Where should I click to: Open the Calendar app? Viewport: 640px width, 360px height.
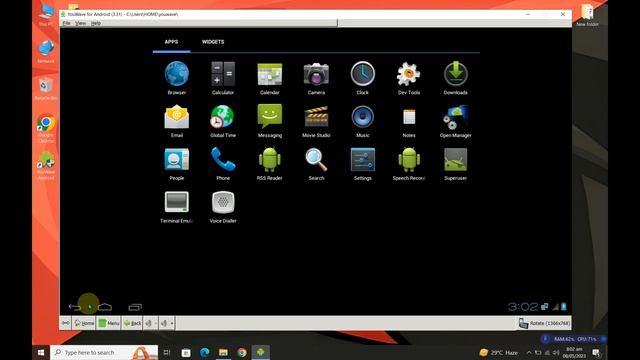point(269,78)
